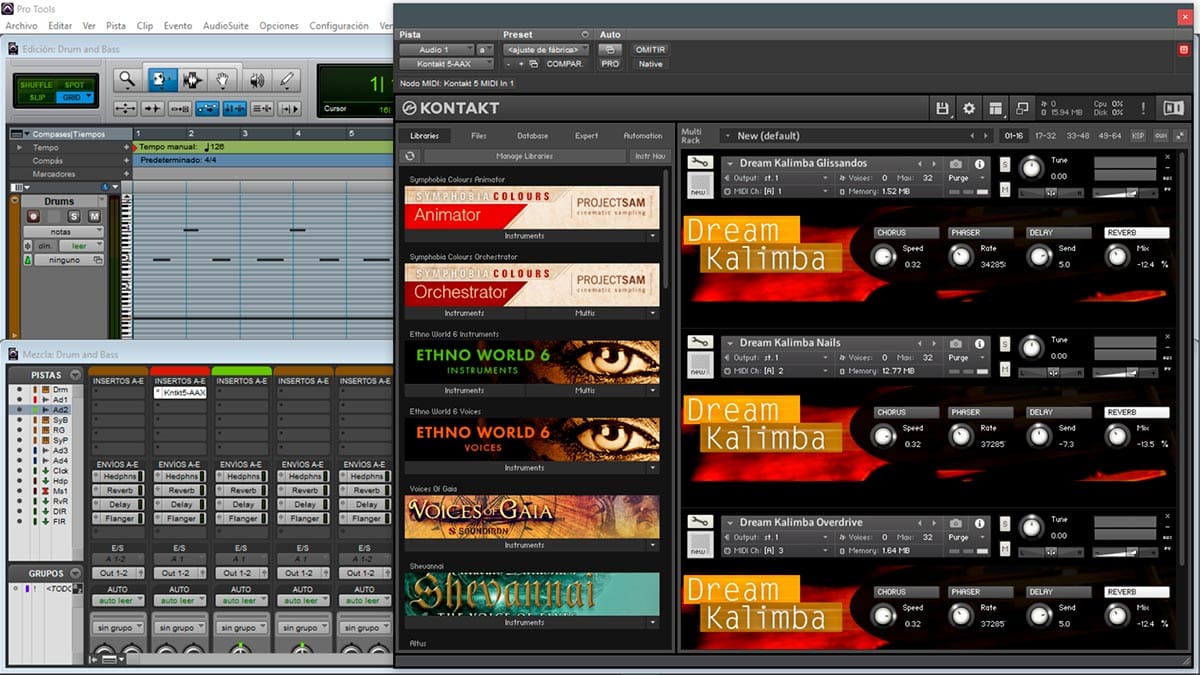Open the Archivo menu
The image size is (1200, 675).
22,26
